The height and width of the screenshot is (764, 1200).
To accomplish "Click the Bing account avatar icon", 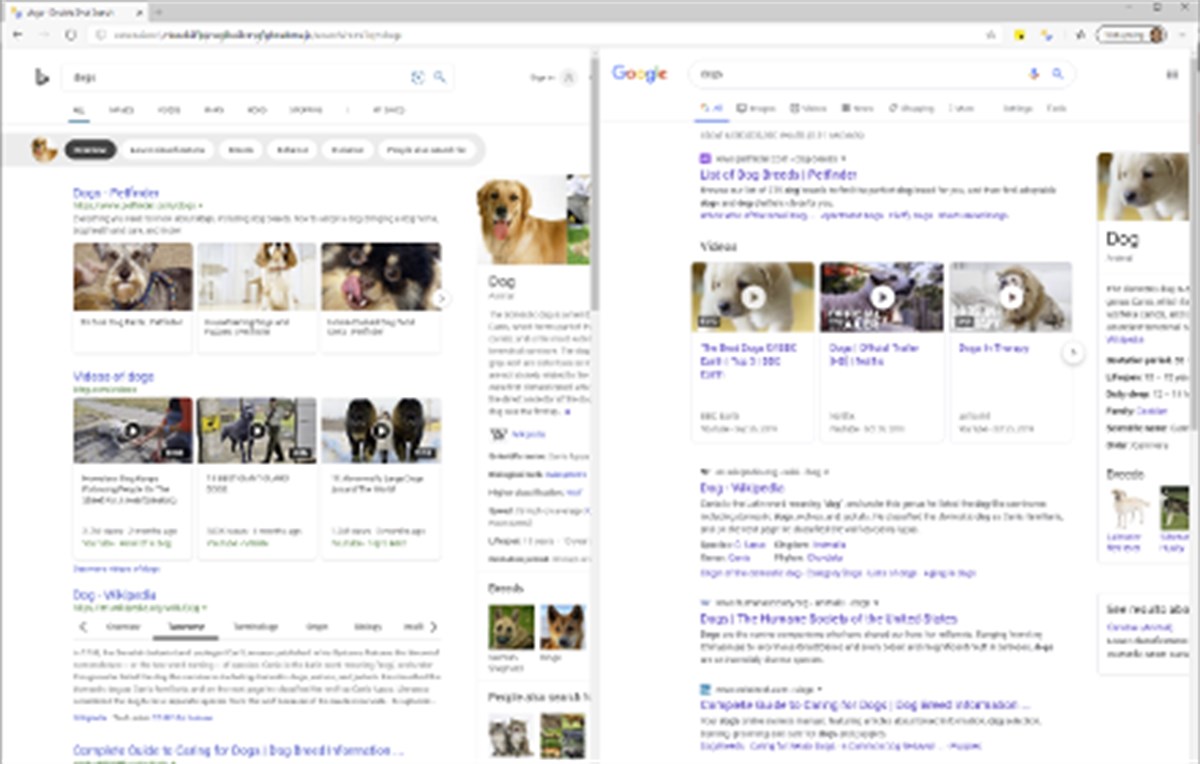I will click(x=569, y=77).
